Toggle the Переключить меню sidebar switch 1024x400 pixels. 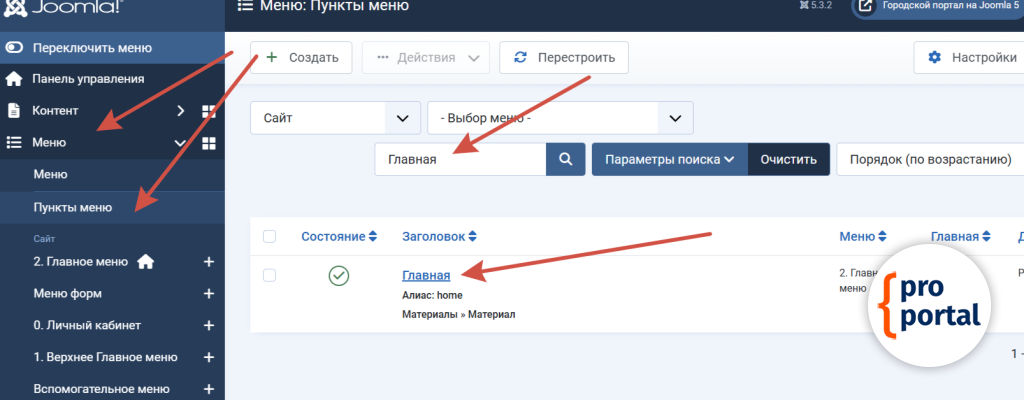click(x=14, y=47)
